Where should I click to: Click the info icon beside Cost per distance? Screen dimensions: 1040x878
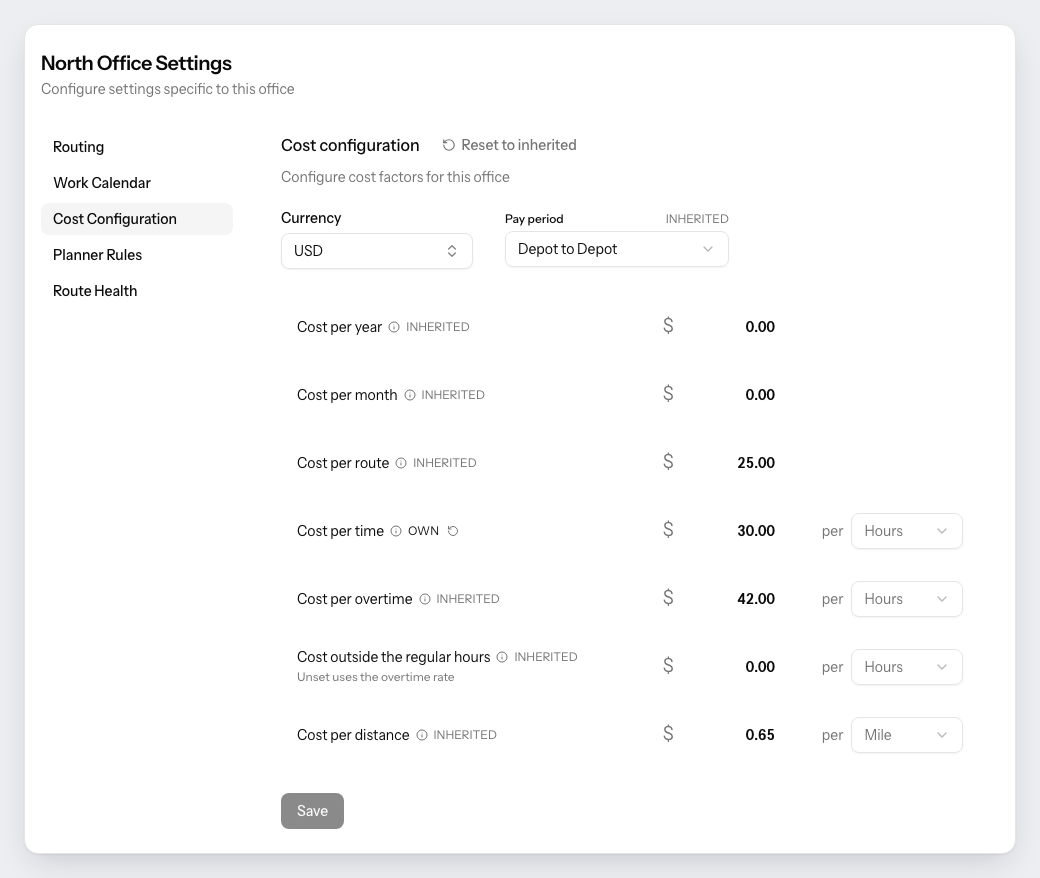tap(422, 735)
